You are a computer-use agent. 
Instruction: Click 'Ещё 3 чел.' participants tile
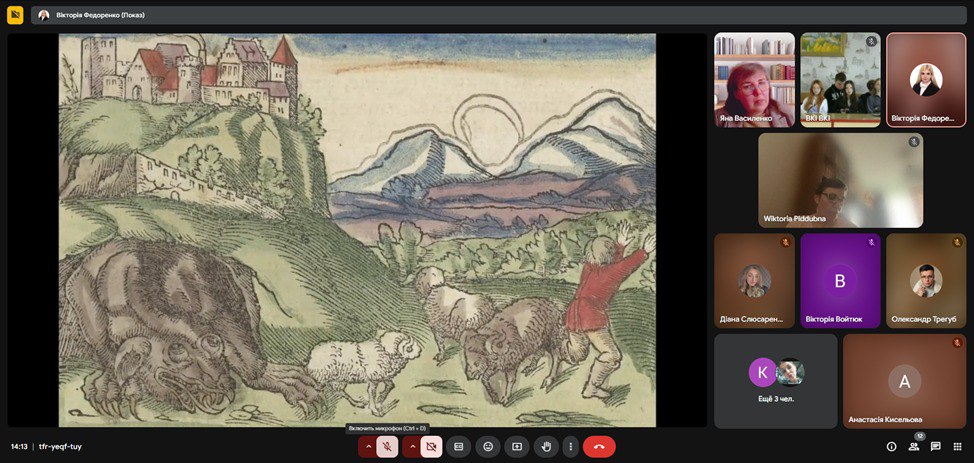pos(775,381)
